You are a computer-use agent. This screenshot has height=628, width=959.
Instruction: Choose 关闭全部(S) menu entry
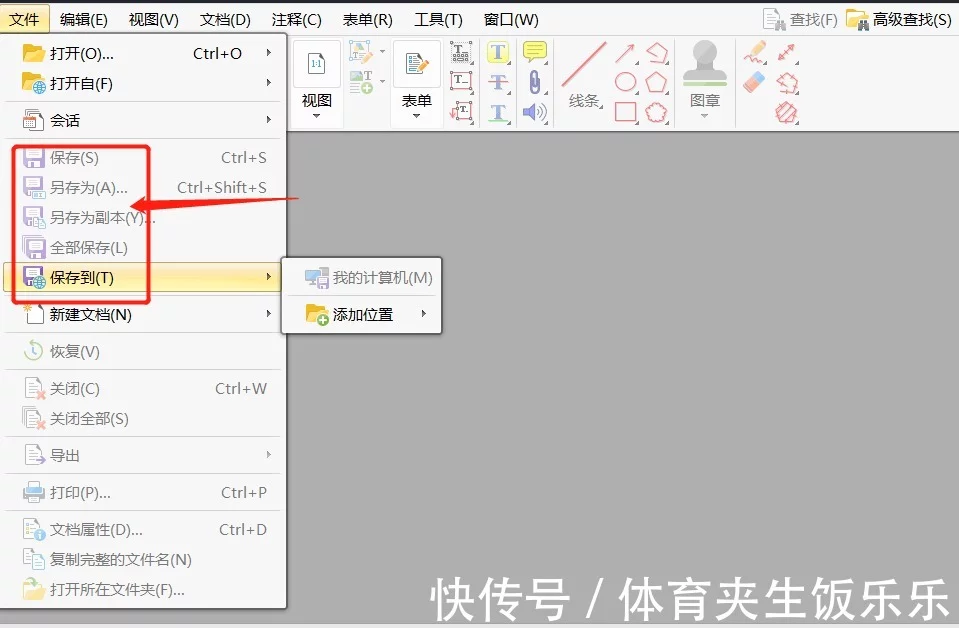[144, 418]
